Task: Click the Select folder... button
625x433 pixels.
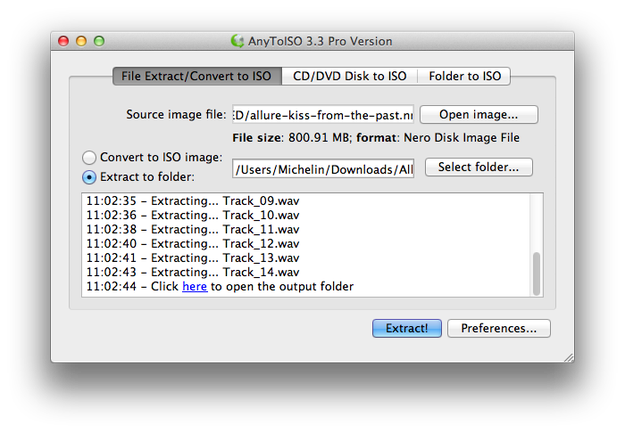Action: pyautogui.click(x=479, y=167)
